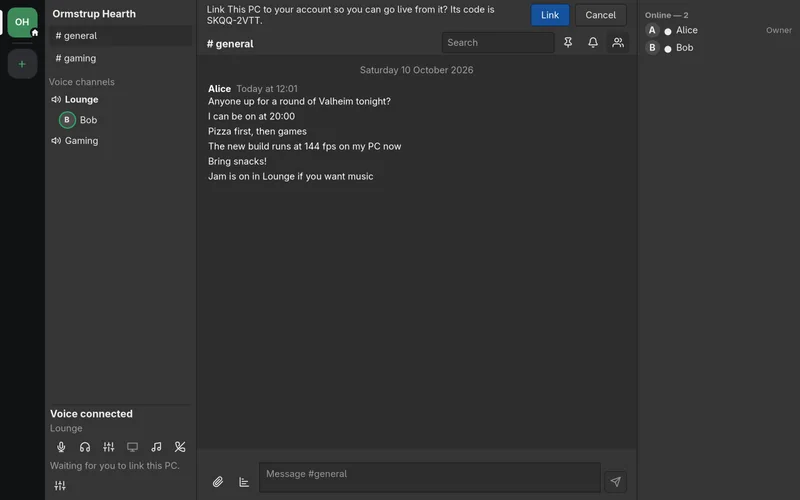Screen dimensions: 800x500
Task: Open the Ormstrup Hearth server name header
Action: [94, 14]
